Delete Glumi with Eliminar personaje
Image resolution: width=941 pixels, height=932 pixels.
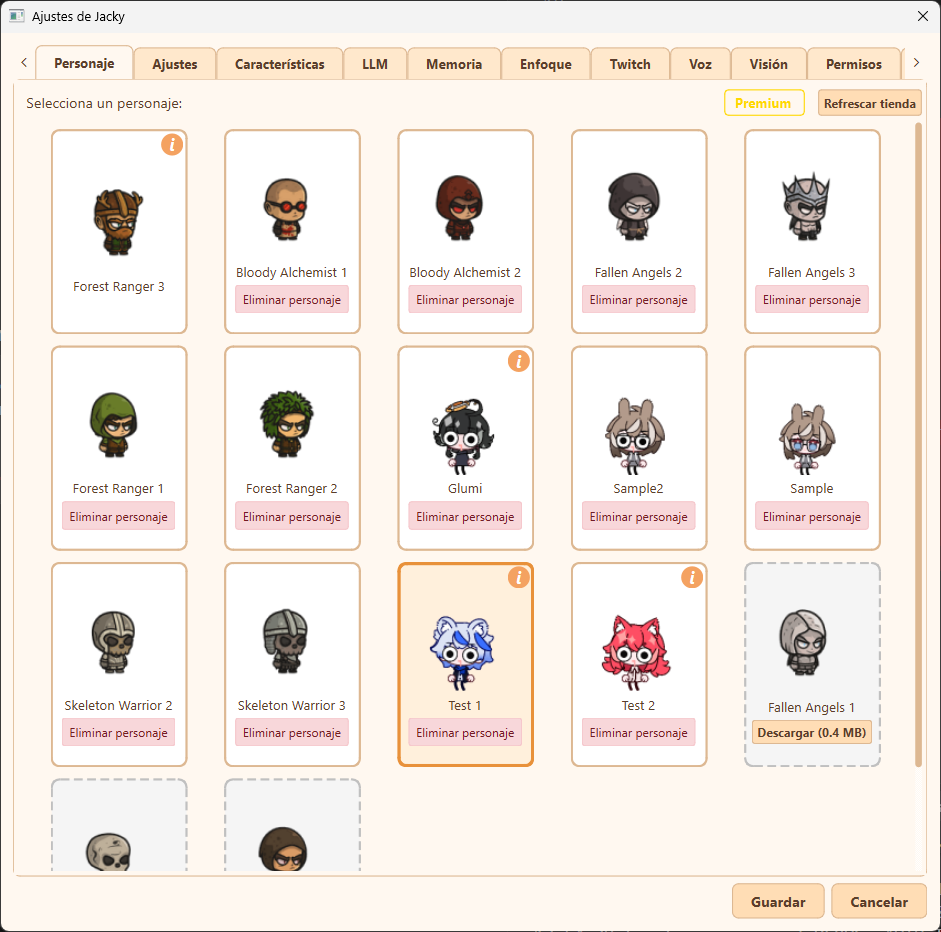tap(465, 516)
